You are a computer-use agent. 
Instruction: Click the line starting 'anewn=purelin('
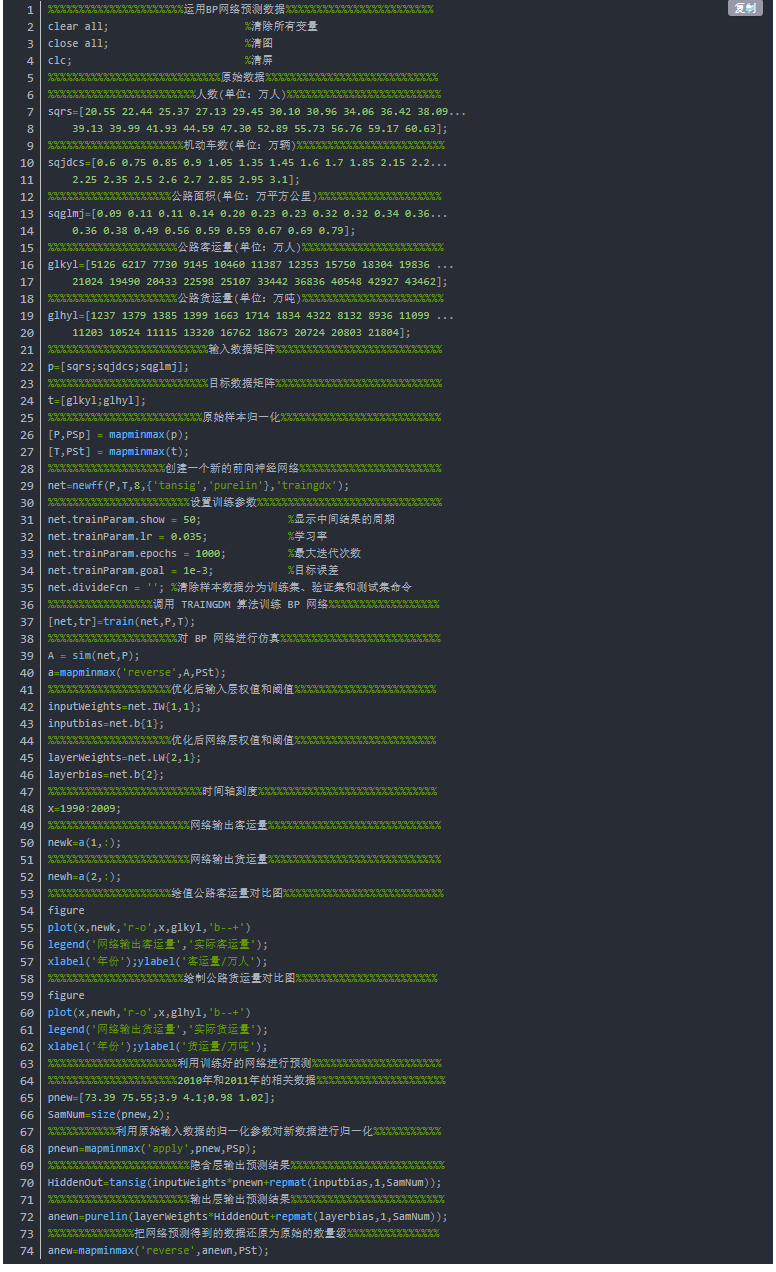247,1216
